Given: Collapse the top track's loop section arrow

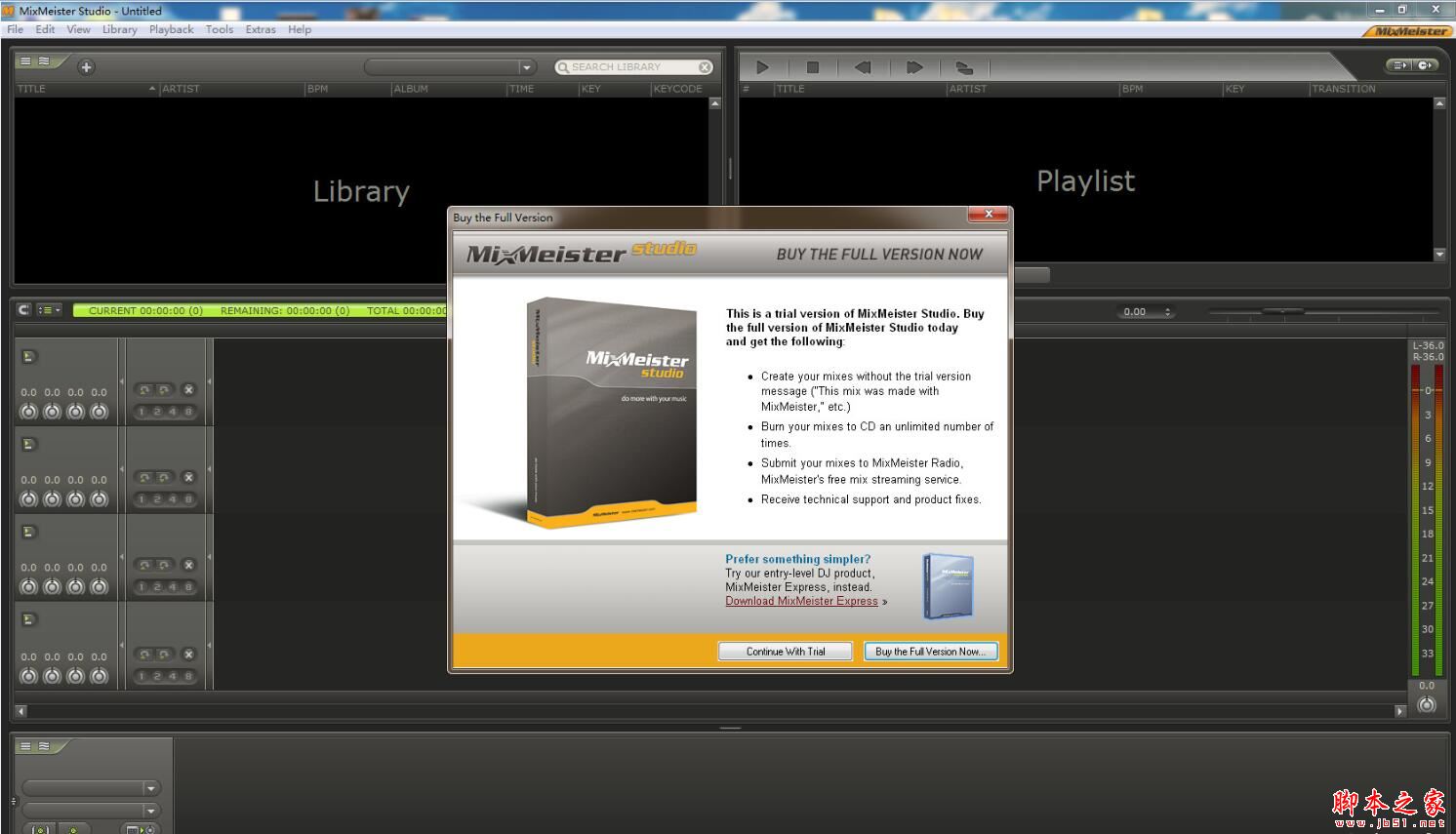Looking at the screenshot, I should pyautogui.click(x=210, y=381).
